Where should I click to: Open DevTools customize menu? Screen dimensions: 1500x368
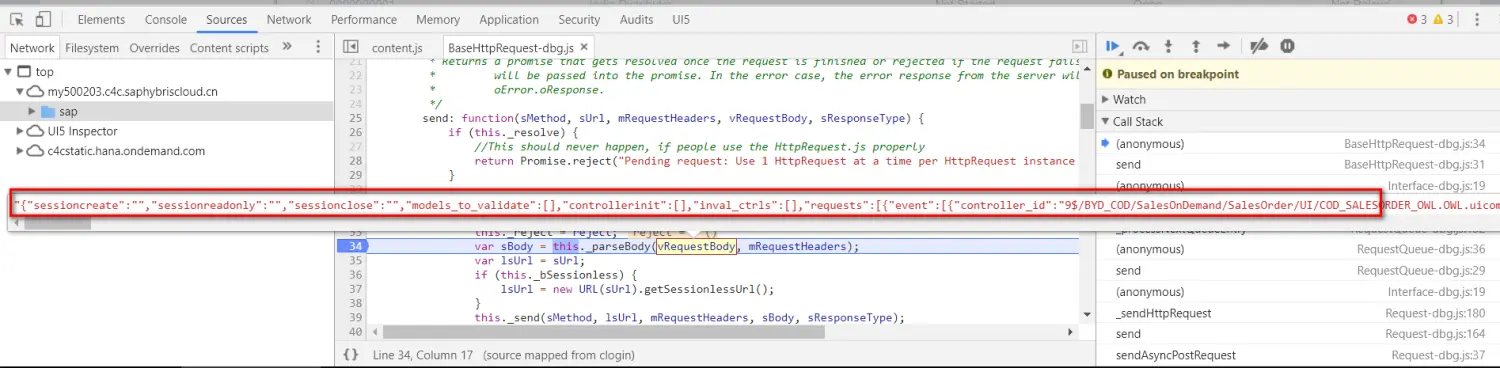pyautogui.click(x=1478, y=19)
